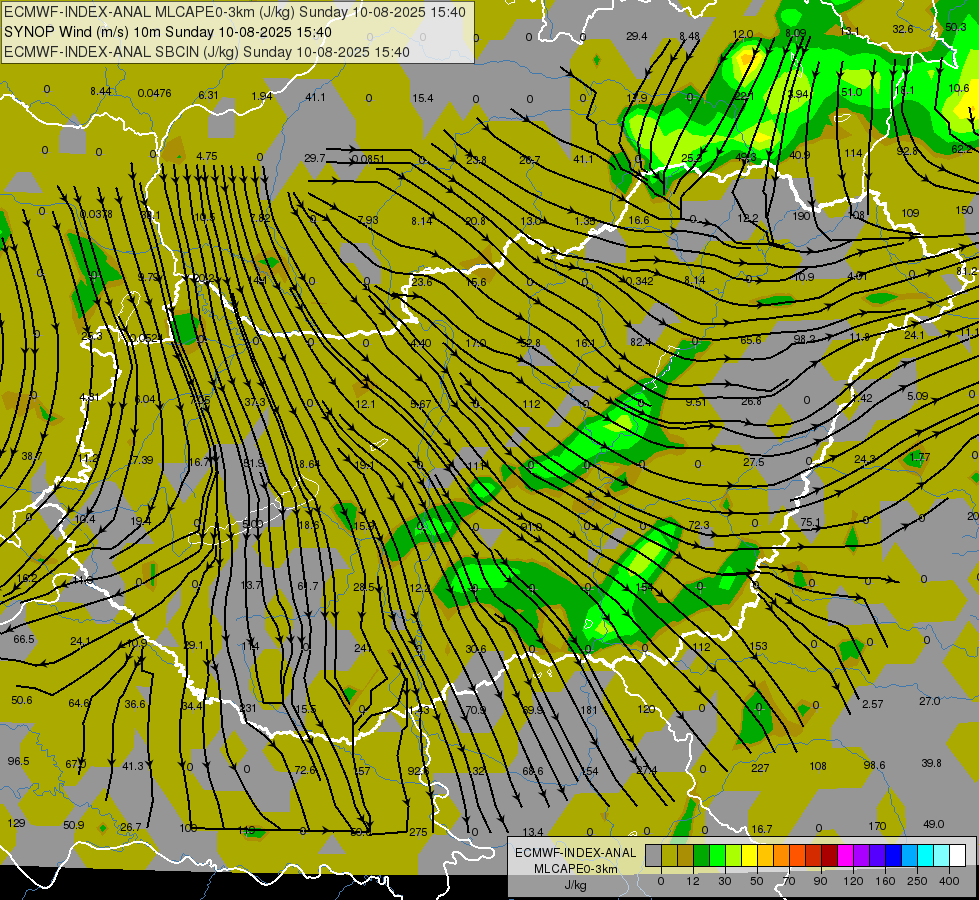Screen dimensions: 979x900
Task: Click the map value 170
Action: (x=877, y=826)
